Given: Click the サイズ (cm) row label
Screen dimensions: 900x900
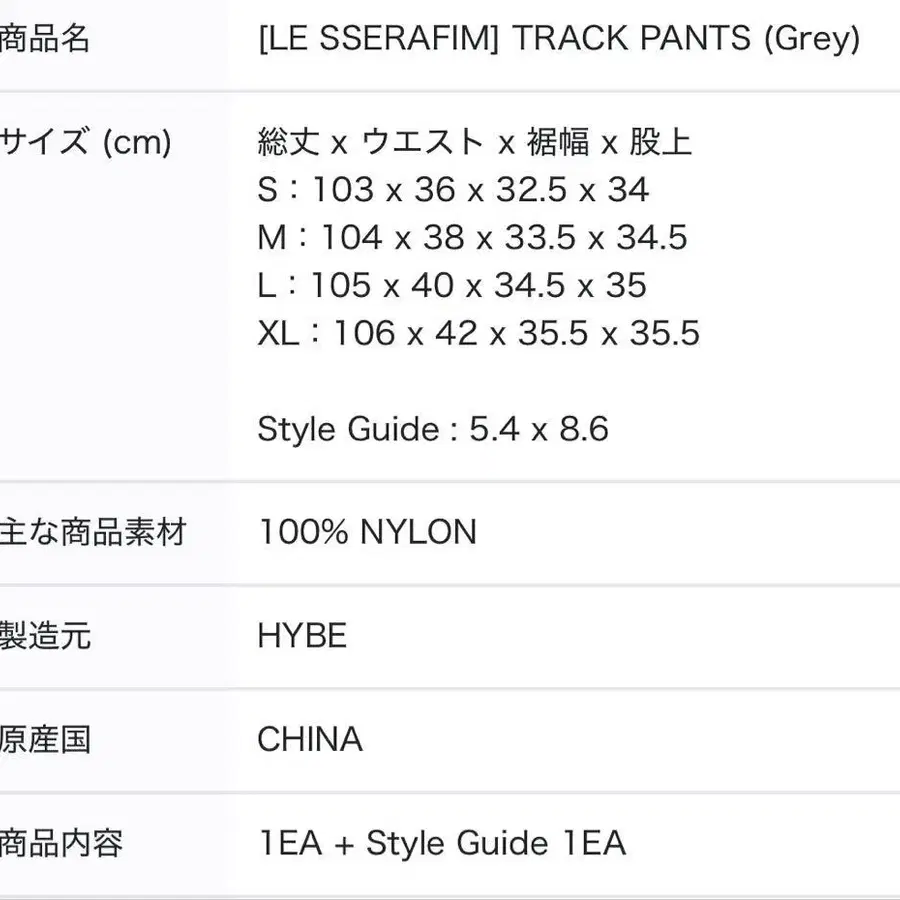Looking at the screenshot, I should tap(86, 142).
